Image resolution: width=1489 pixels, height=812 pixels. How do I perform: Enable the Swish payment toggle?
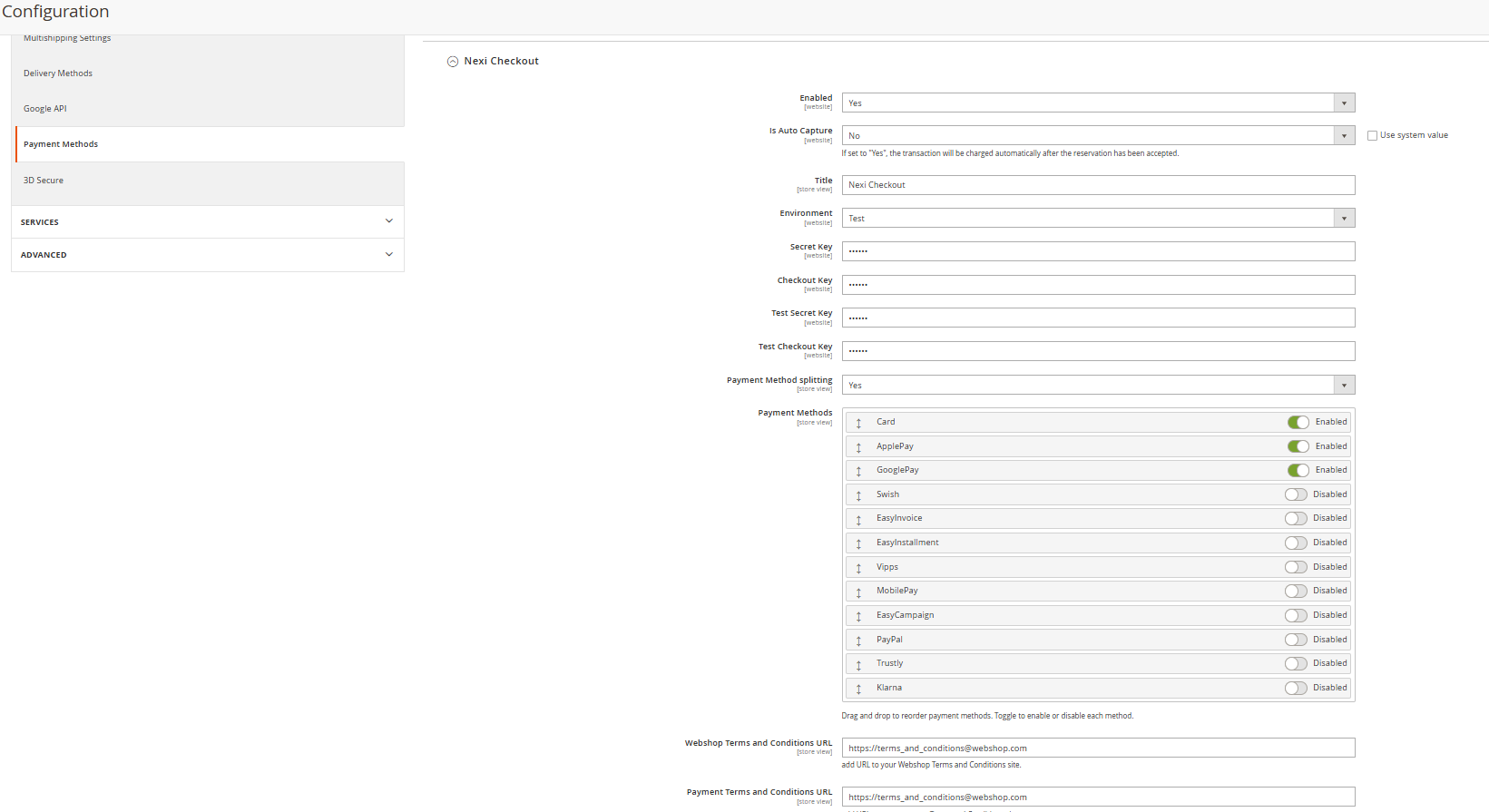pyautogui.click(x=1296, y=494)
